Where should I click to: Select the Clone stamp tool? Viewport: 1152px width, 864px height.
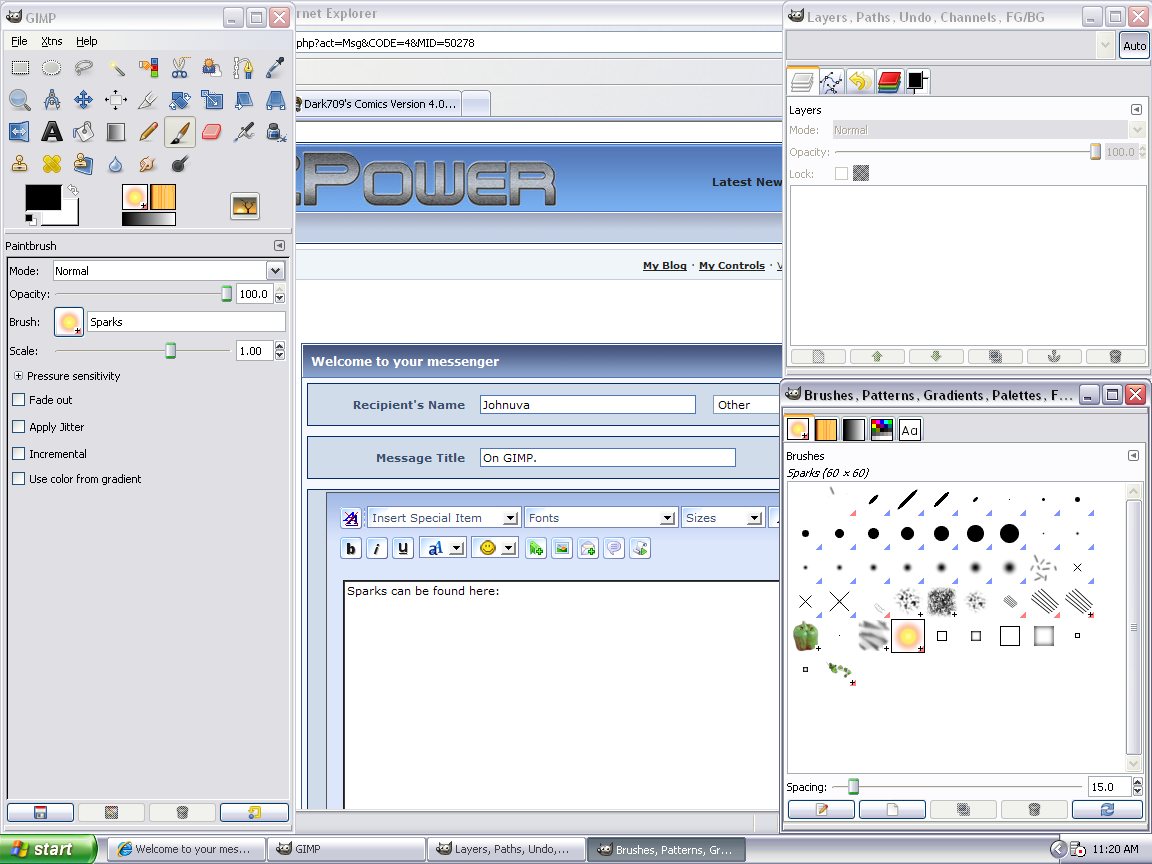[x=20, y=163]
